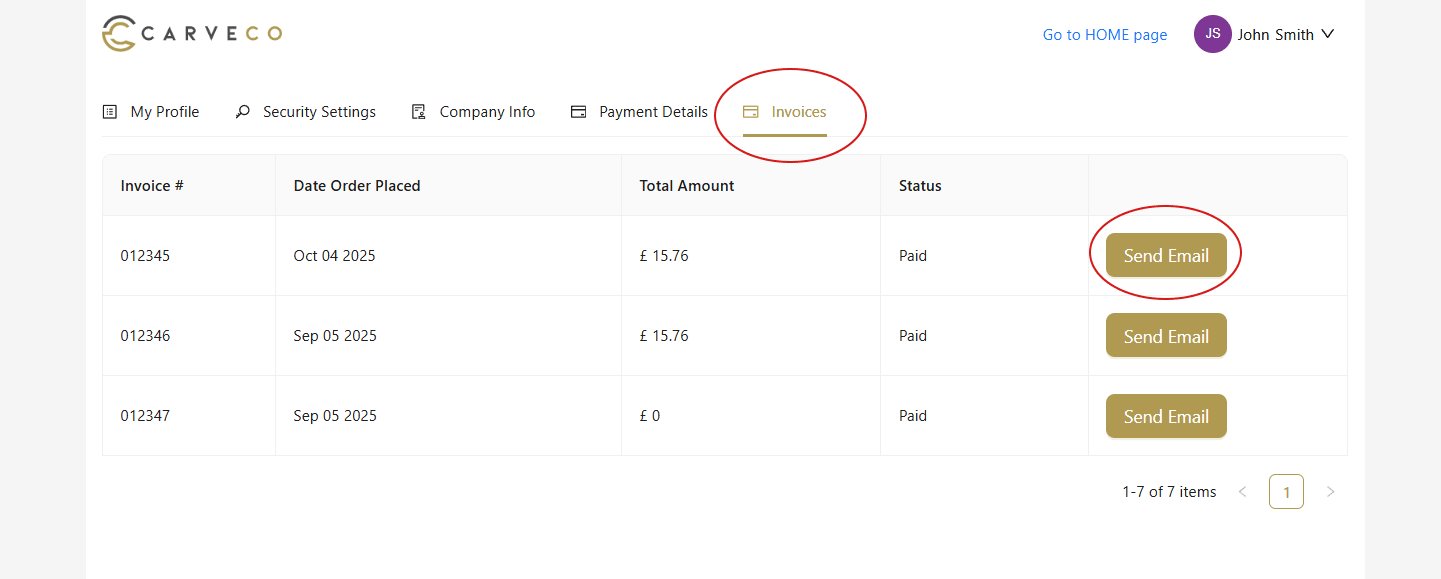Click Paid status of invoice 012345
The width and height of the screenshot is (1441, 579).
click(x=913, y=256)
